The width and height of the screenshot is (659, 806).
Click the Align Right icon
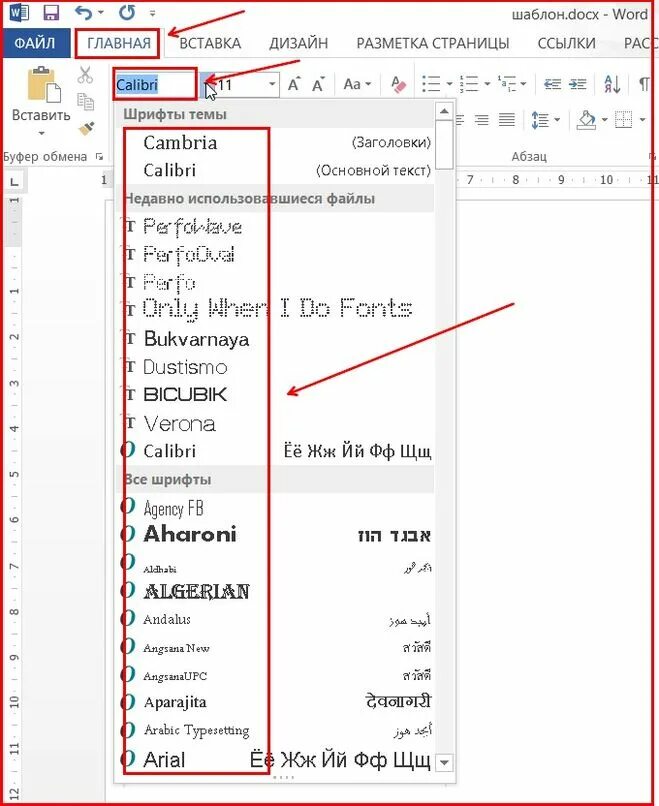(x=482, y=120)
